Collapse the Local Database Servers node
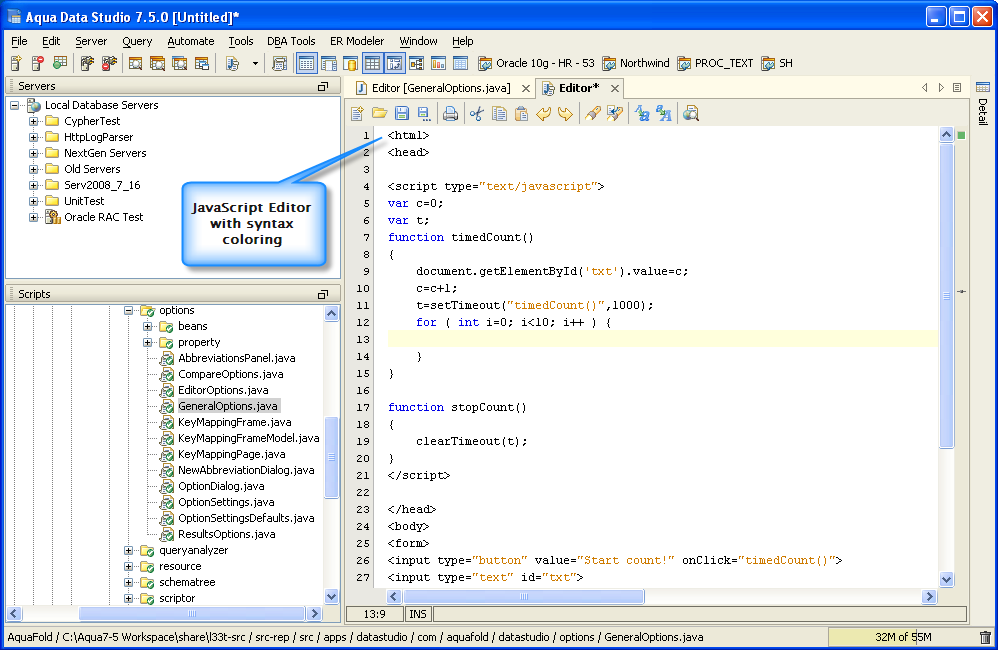Screen dimensions: 998x650 pos(15,105)
